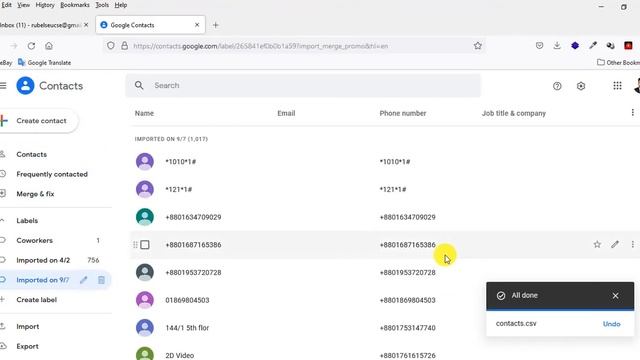The height and width of the screenshot is (360, 640).
Task: Delete label Imported on 9/7 trash icon
Action: [x=101, y=280]
